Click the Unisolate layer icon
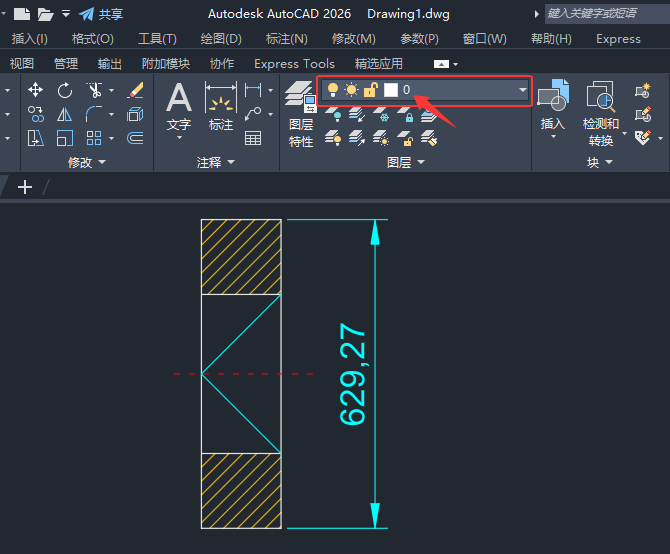 (357, 138)
